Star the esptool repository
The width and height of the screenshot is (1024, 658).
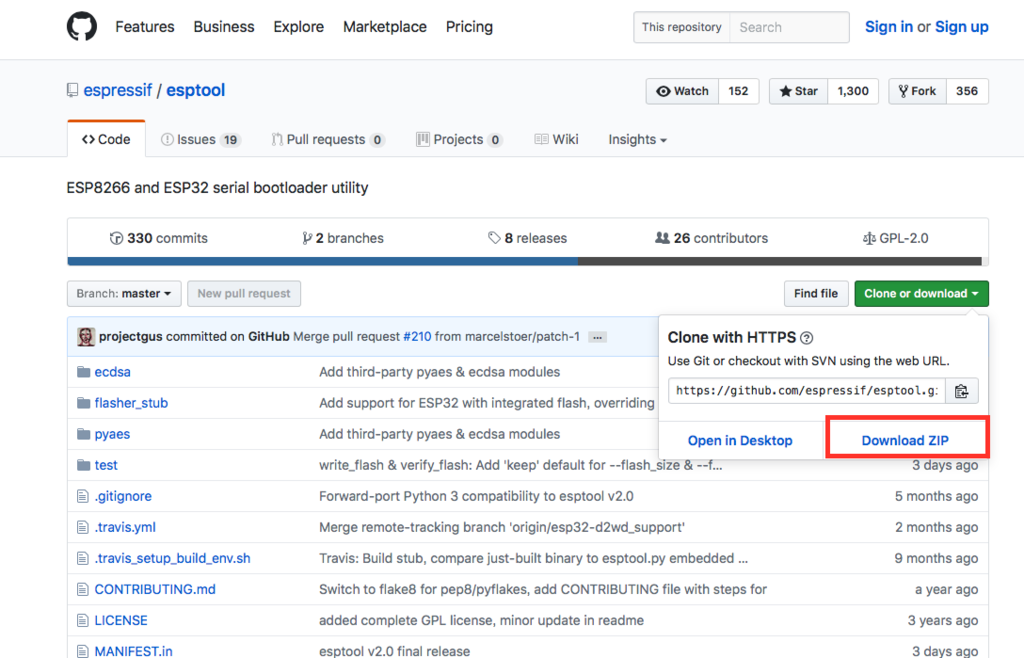pyautogui.click(x=799, y=91)
